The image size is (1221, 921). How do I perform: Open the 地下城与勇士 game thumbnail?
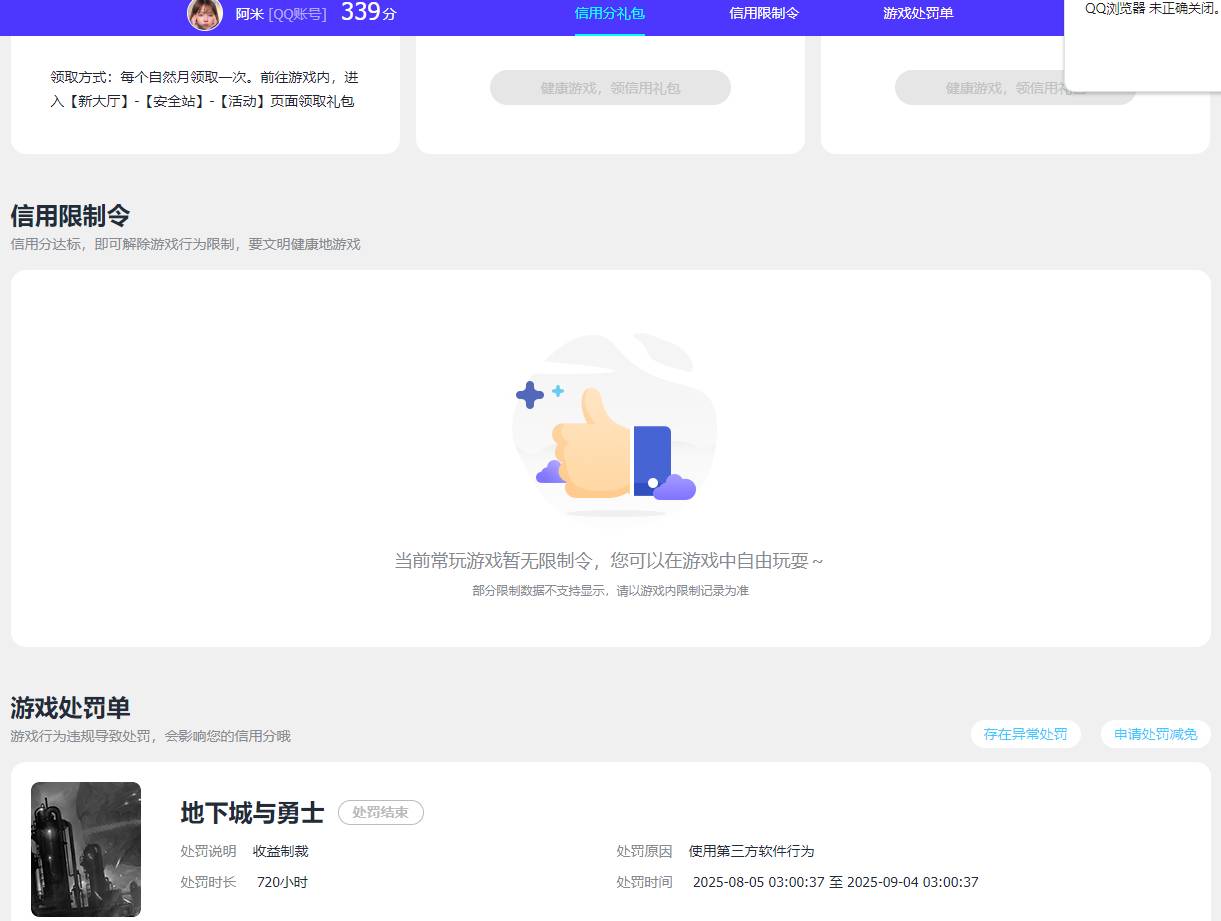(x=85, y=849)
